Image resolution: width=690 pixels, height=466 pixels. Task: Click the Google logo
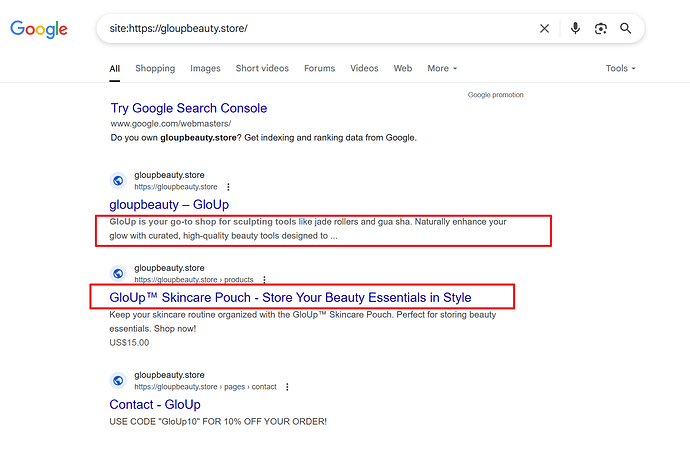tap(39, 29)
